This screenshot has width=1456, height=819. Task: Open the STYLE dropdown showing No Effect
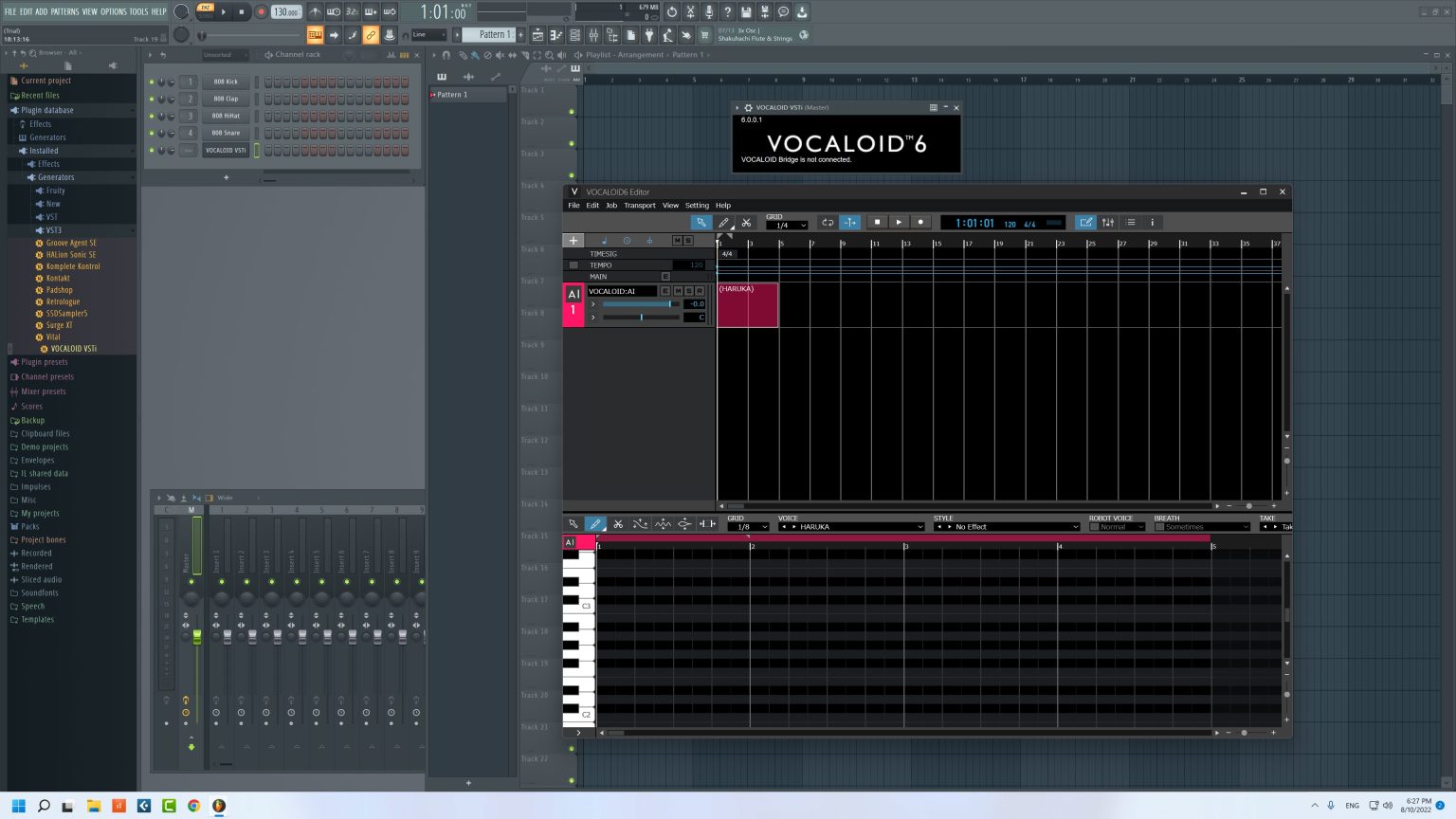(x=1005, y=526)
